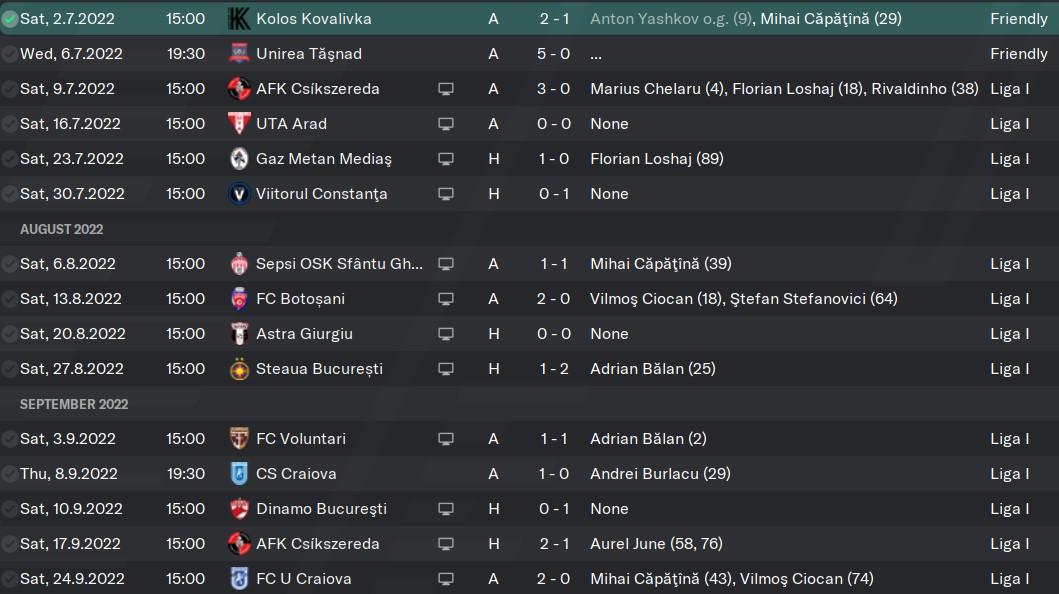Click the Unirea Tășnad club badge
Image resolution: width=1059 pixels, height=594 pixels.
238,53
